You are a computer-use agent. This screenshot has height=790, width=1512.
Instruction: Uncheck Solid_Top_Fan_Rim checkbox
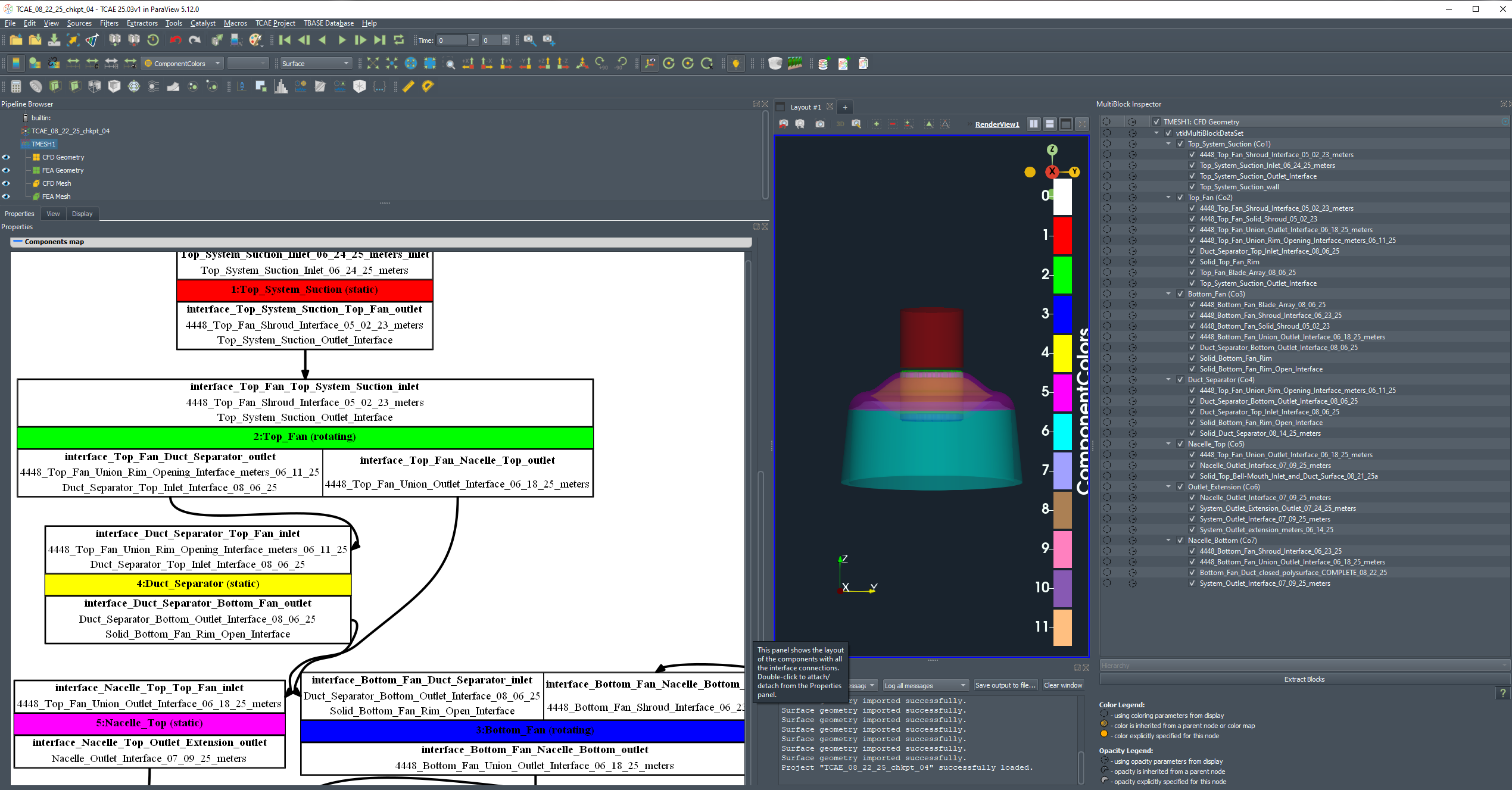pyautogui.click(x=1192, y=262)
